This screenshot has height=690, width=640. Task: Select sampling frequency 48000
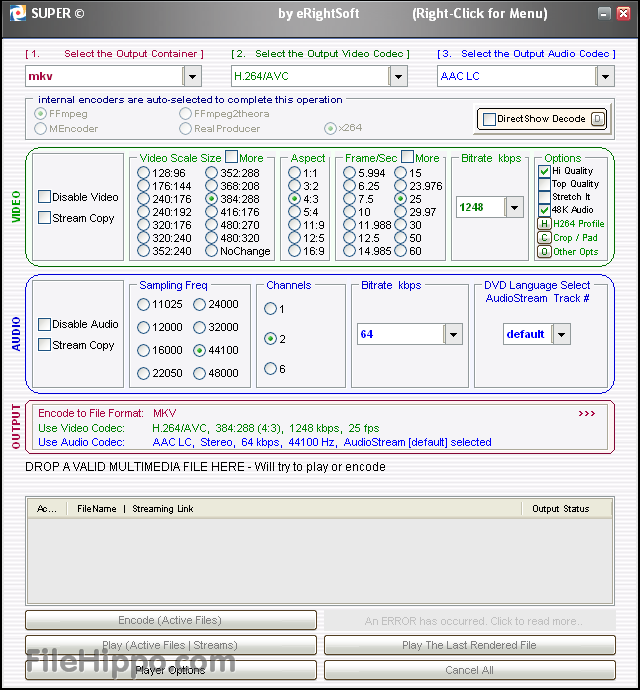[x=199, y=373]
